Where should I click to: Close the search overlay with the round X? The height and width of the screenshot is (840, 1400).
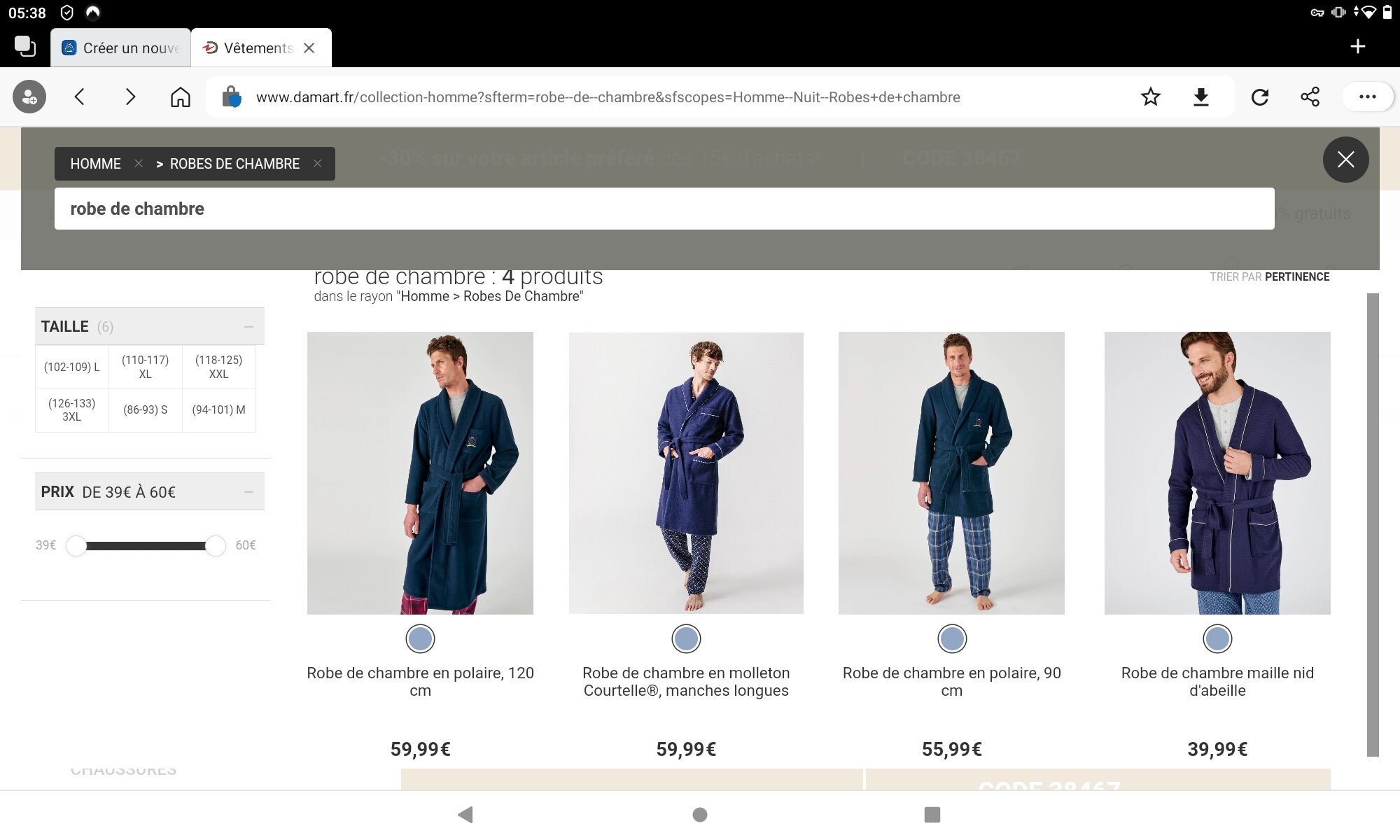(1345, 160)
